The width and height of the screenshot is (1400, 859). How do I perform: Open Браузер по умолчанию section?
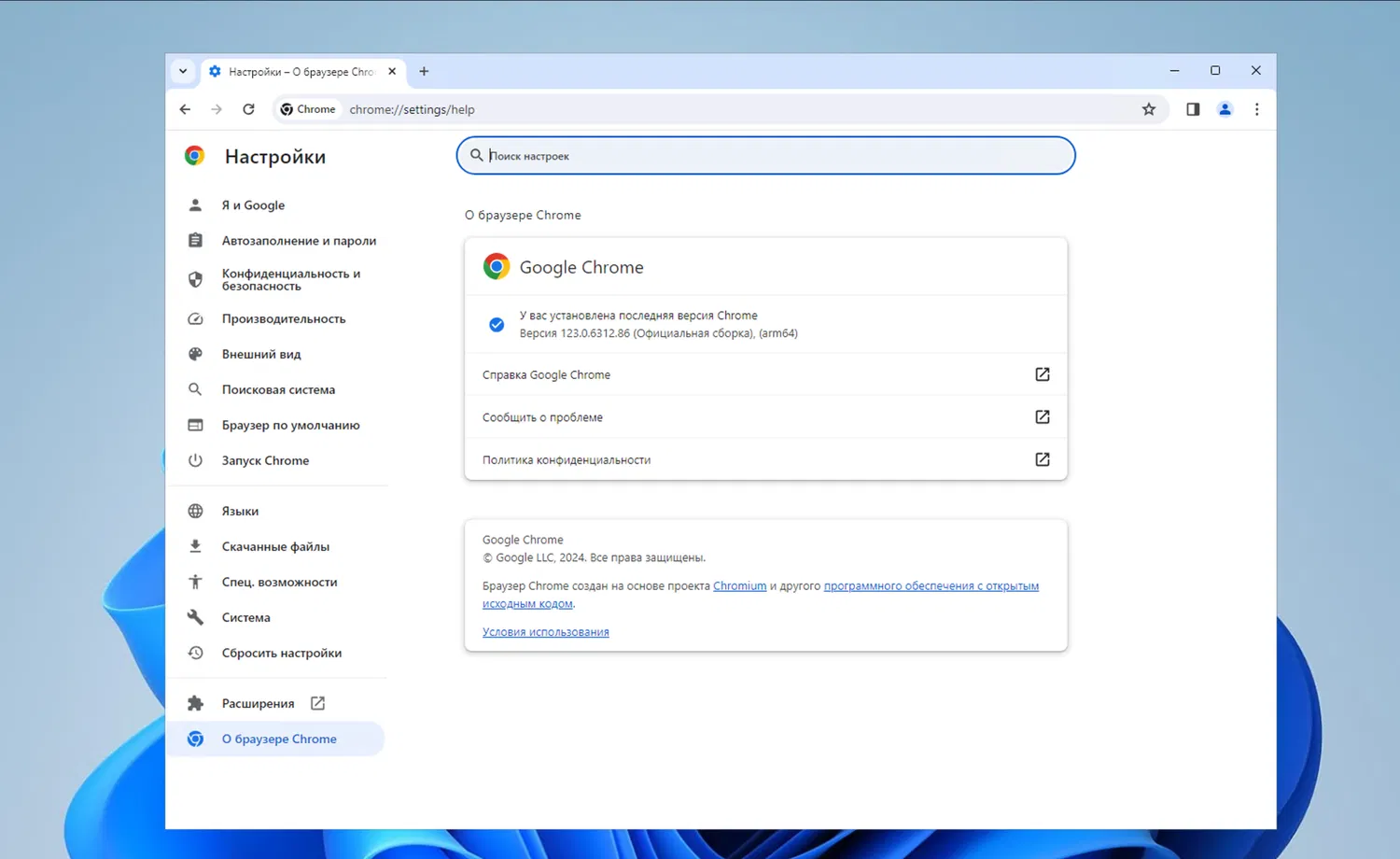pos(290,425)
